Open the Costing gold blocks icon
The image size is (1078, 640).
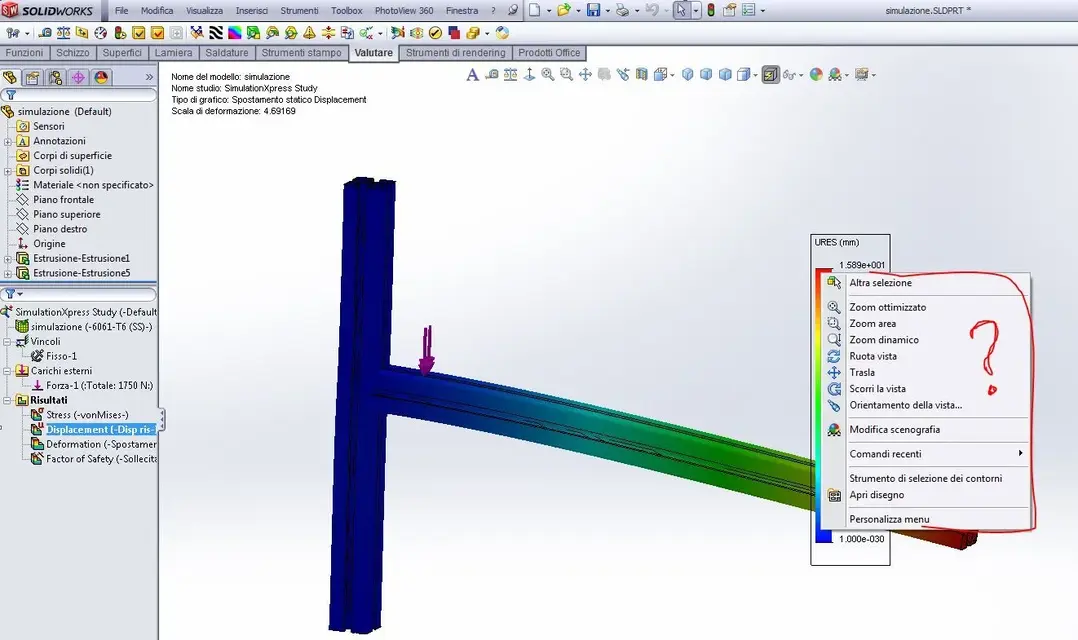click(x=472, y=32)
